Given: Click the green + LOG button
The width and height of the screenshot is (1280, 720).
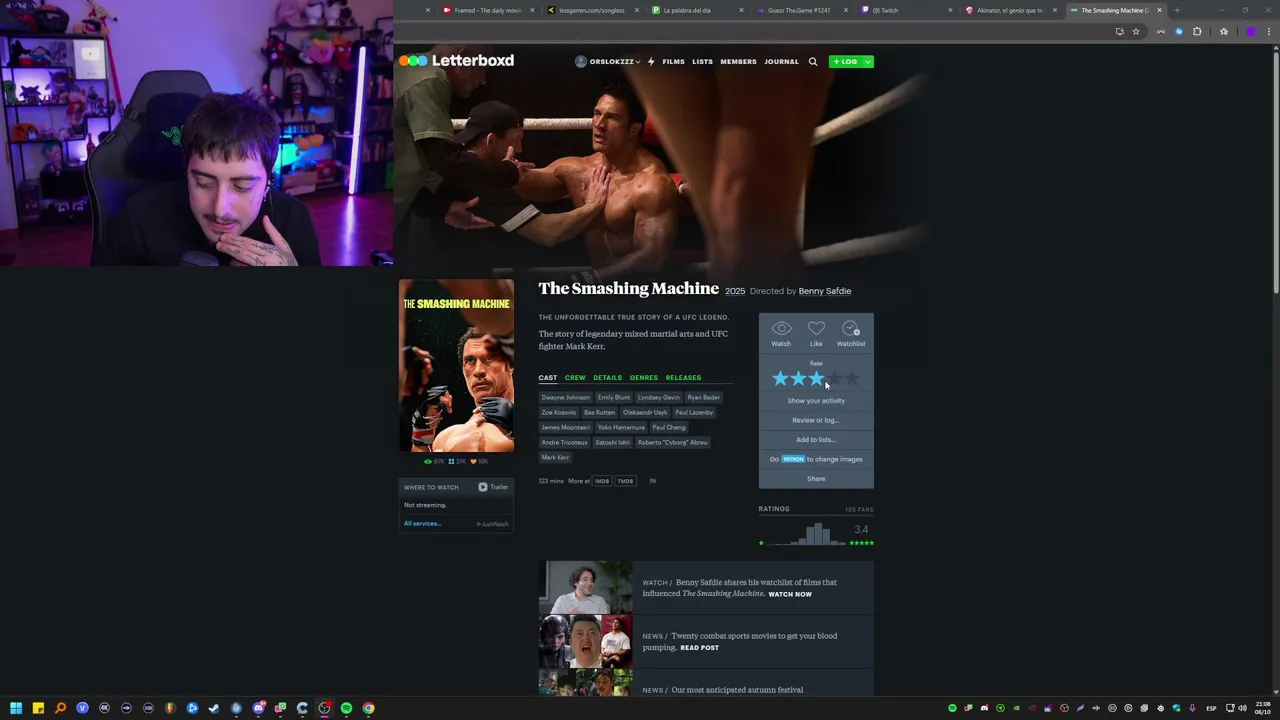Looking at the screenshot, I should [845, 62].
